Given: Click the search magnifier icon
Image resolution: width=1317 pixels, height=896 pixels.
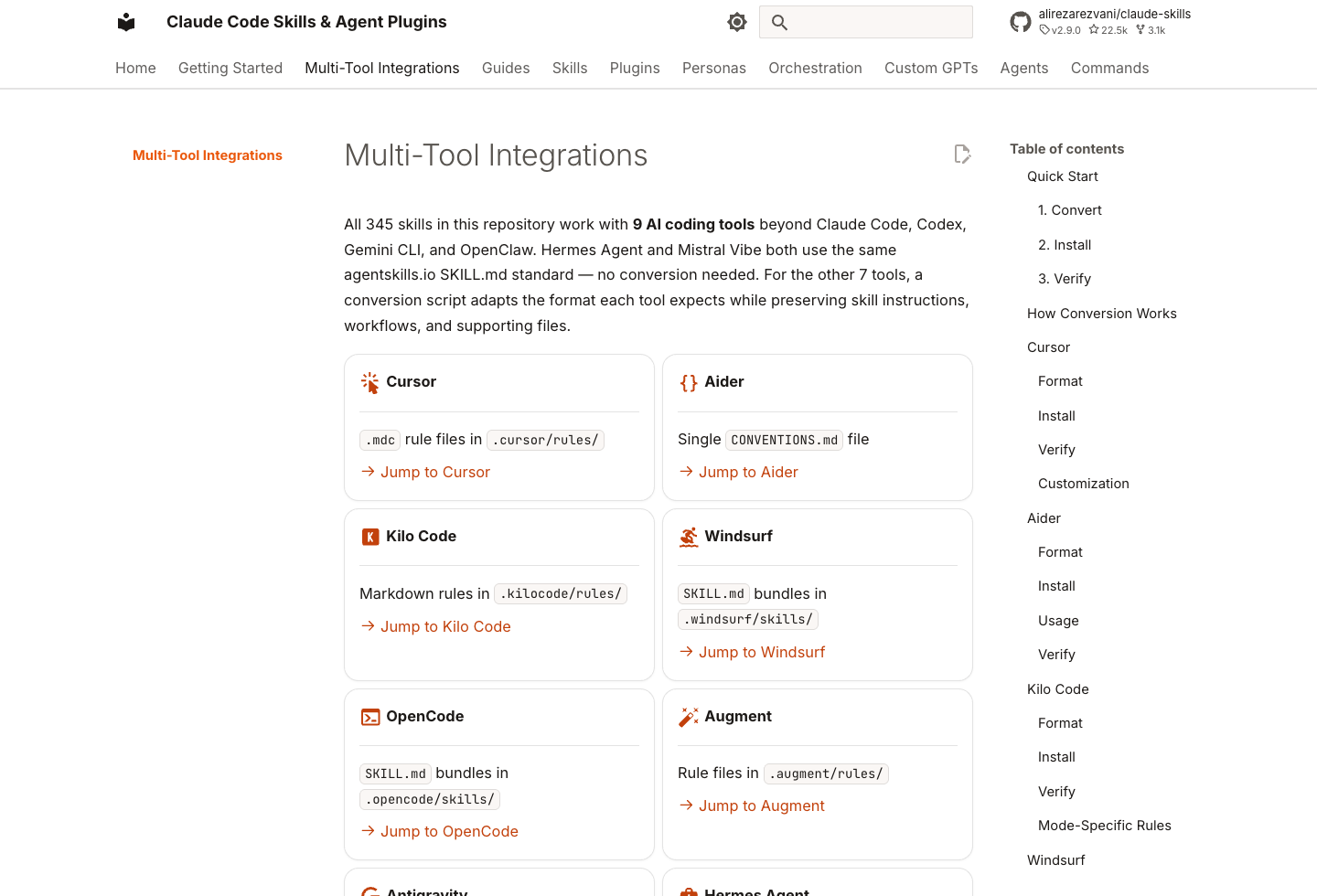Looking at the screenshot, I should coord(779,22).
